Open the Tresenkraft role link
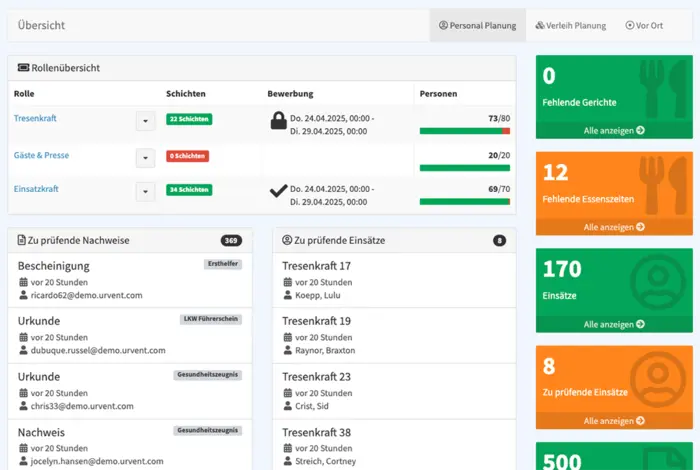The height and width of the screenshot is (470, 700). pos(35,118)
